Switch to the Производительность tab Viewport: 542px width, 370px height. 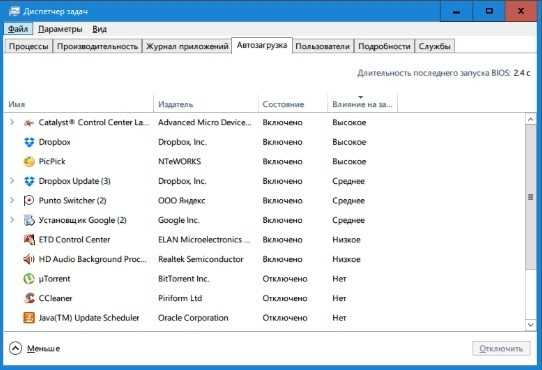97,46
